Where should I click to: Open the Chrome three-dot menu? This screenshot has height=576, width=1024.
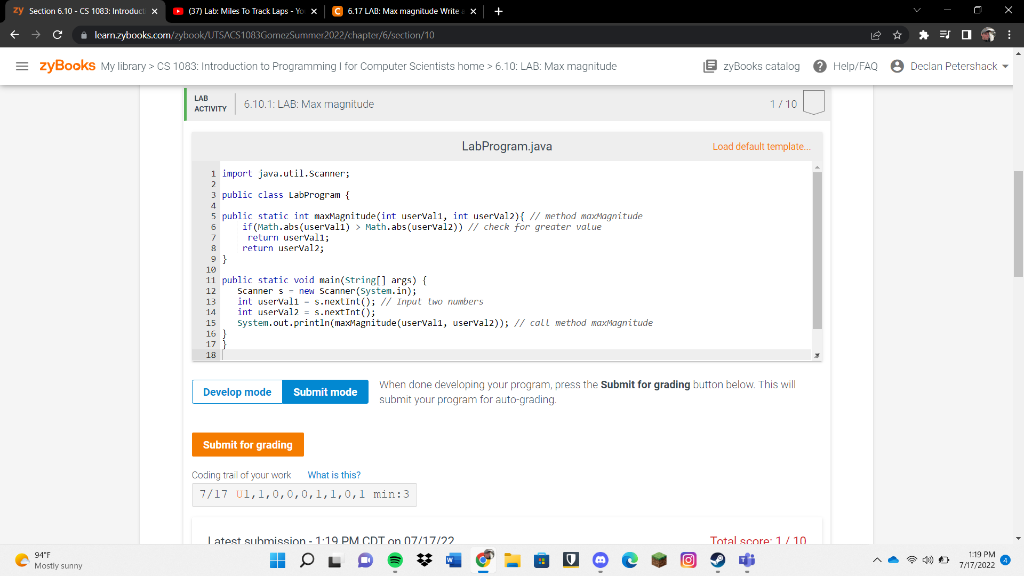[1009, 35]
